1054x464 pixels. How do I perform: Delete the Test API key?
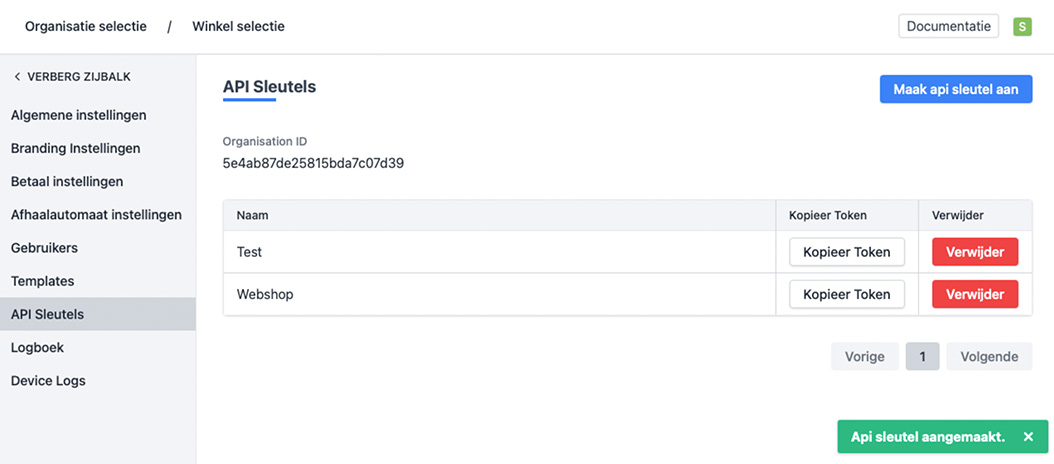[974, 252]
